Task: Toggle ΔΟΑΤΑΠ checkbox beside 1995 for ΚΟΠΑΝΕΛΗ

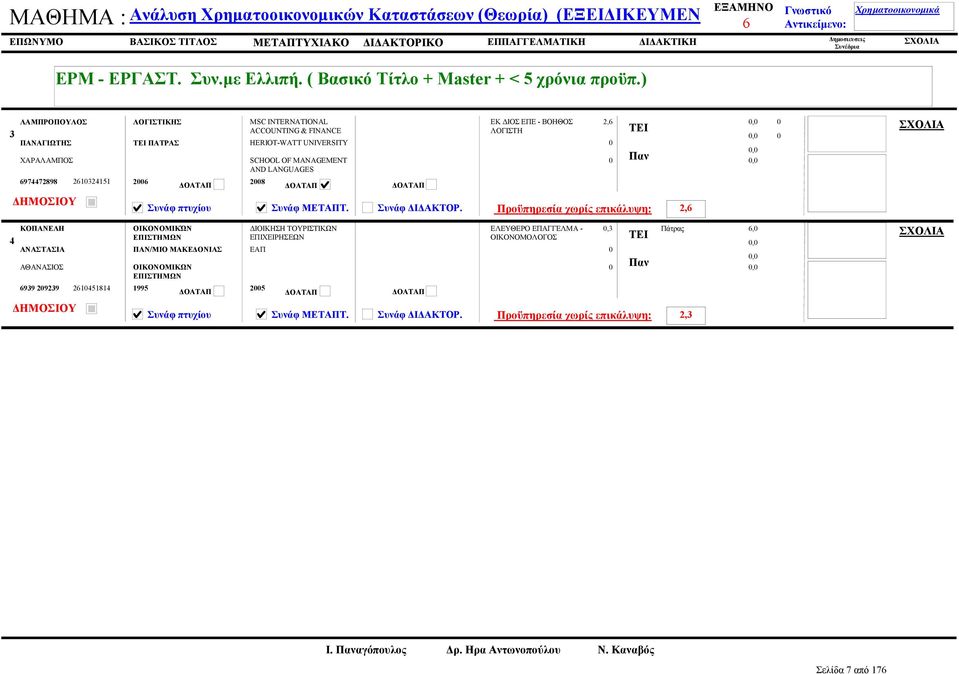Action: (218, 291)
